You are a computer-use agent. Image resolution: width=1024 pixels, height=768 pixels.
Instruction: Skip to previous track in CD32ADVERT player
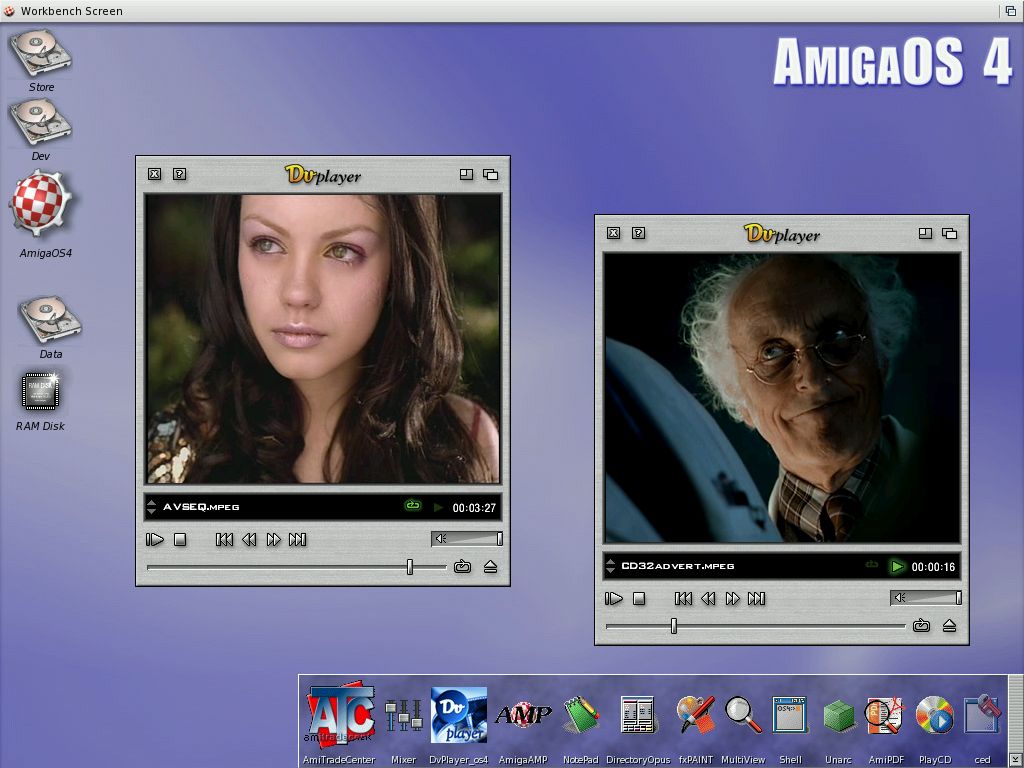[x=683, y=598]
